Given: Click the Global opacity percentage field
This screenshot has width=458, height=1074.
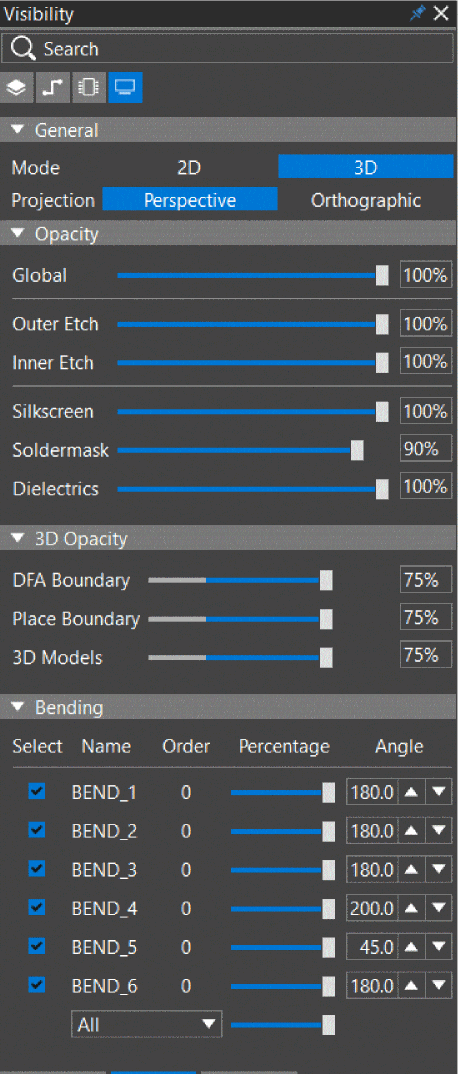Looking at the screenshot, I should (x=426, y=275).
